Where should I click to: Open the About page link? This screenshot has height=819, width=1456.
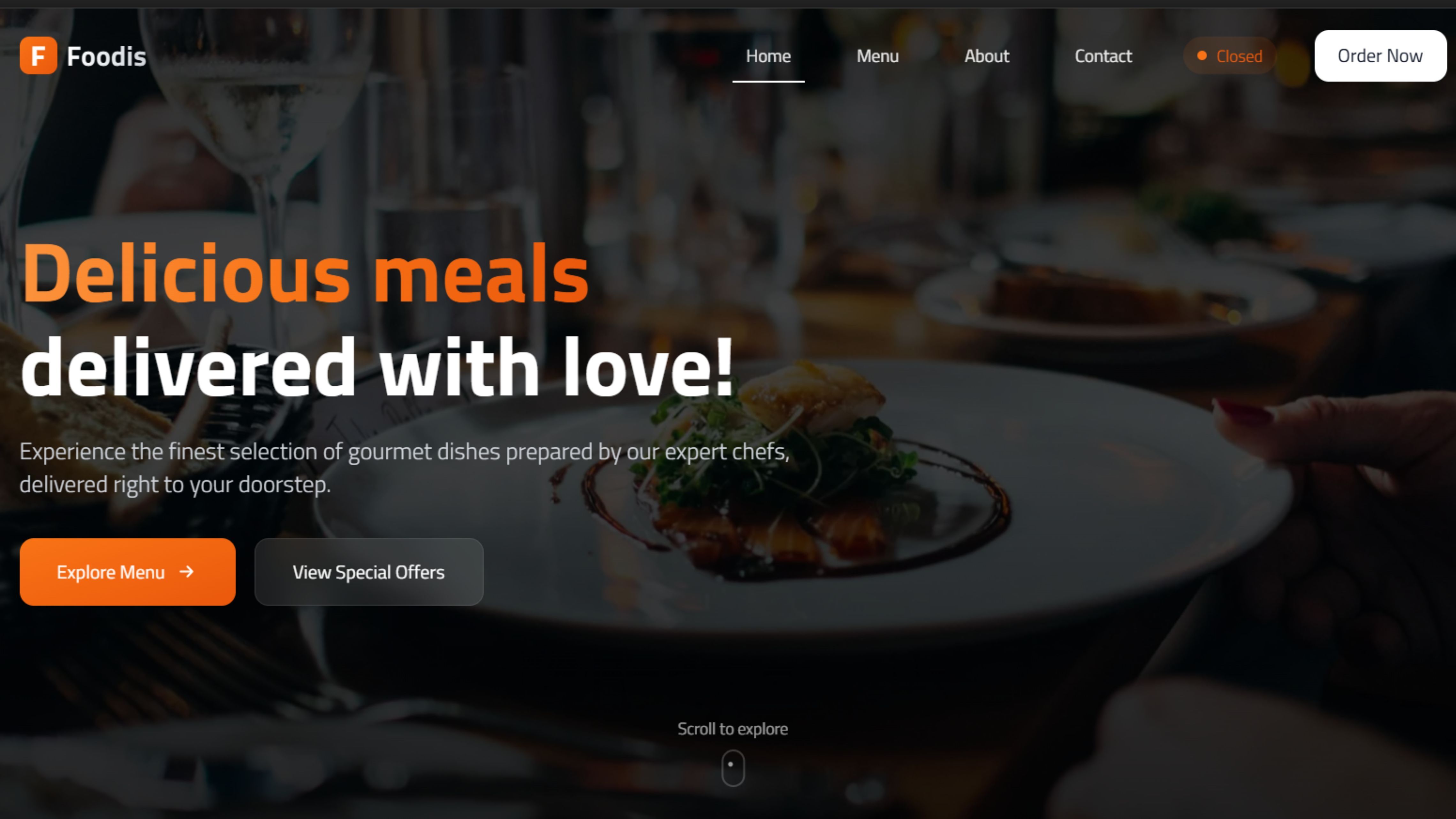click(986, 56)
